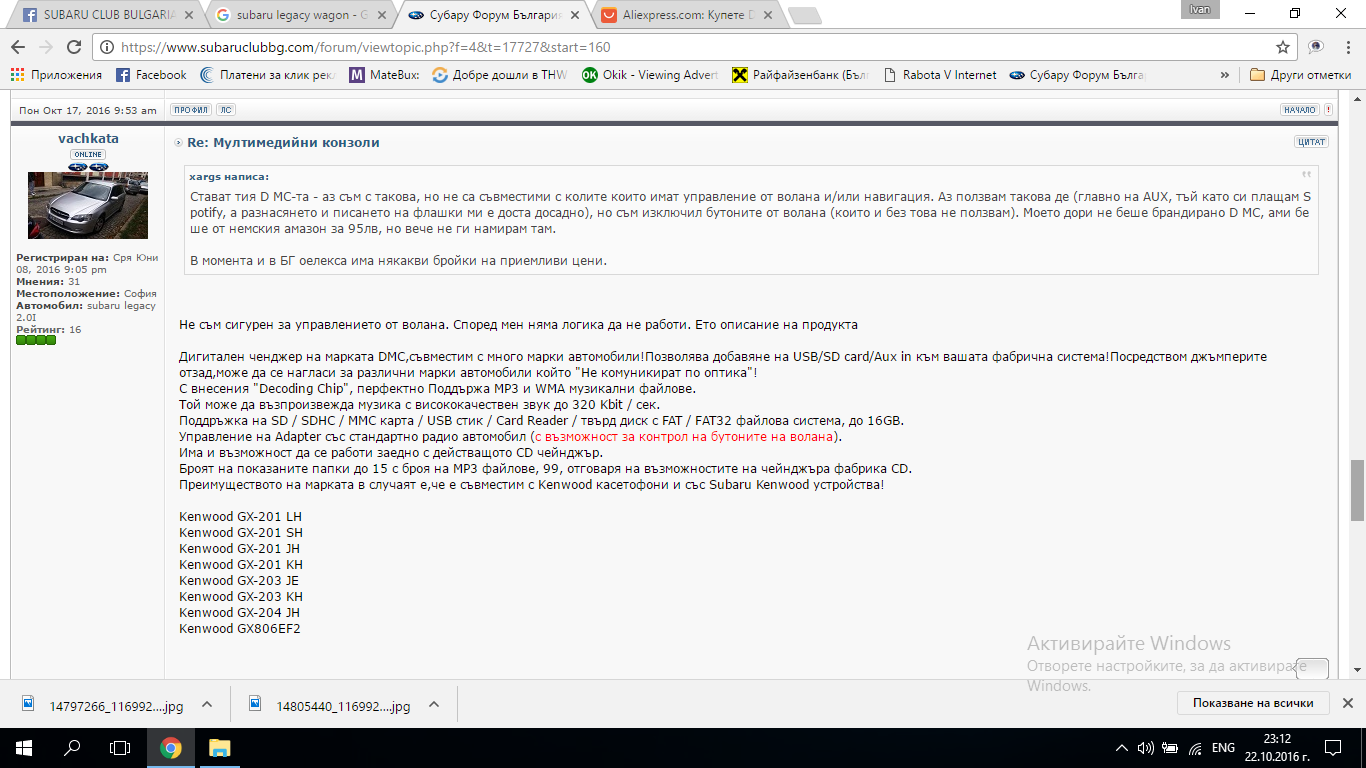Viewport: 1366px width, 768px height.
Task: Bookmark this page with star icon
Action: tap(1283, 47)
